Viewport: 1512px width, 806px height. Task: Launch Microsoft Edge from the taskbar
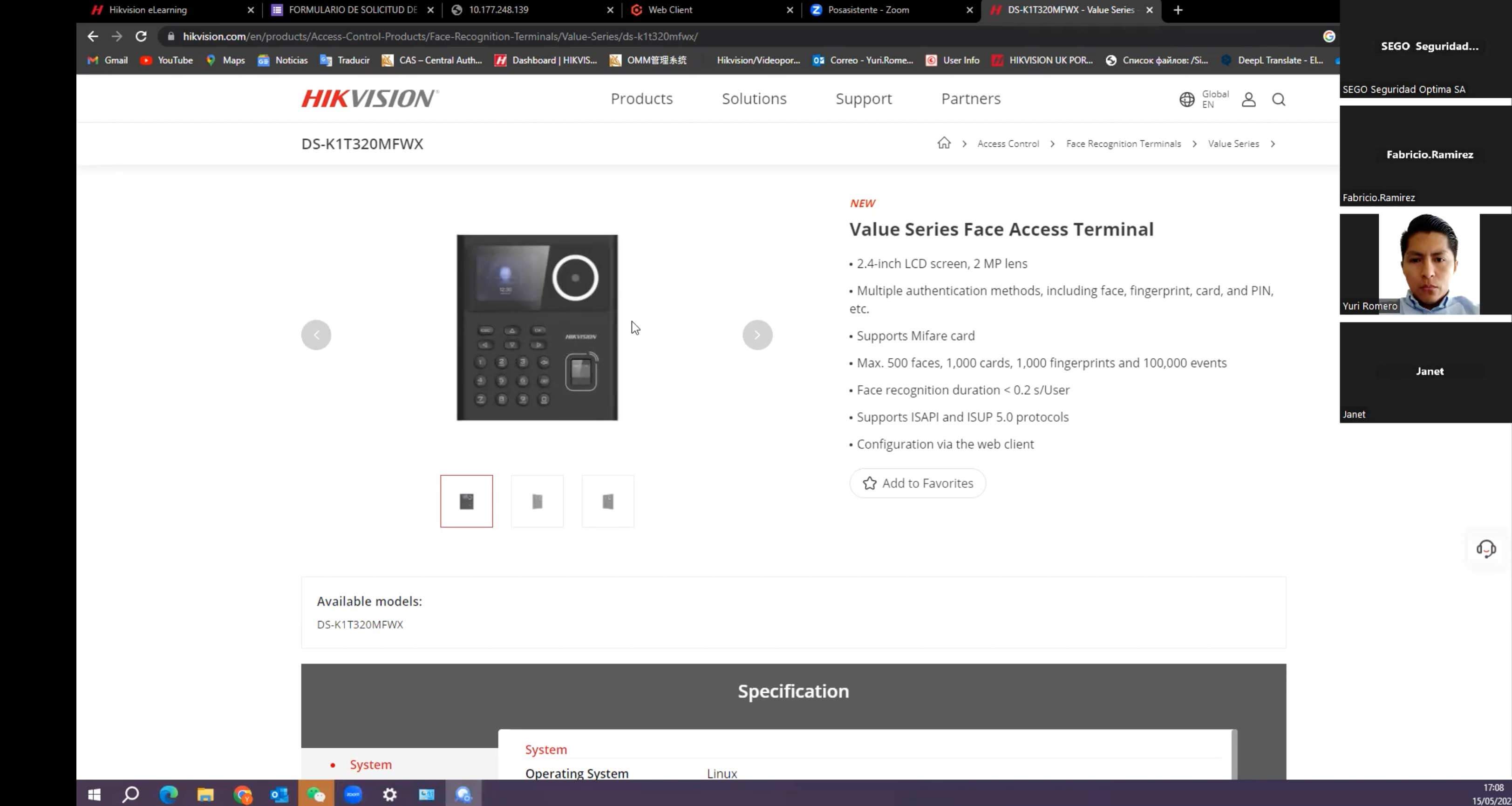[169, 794]
